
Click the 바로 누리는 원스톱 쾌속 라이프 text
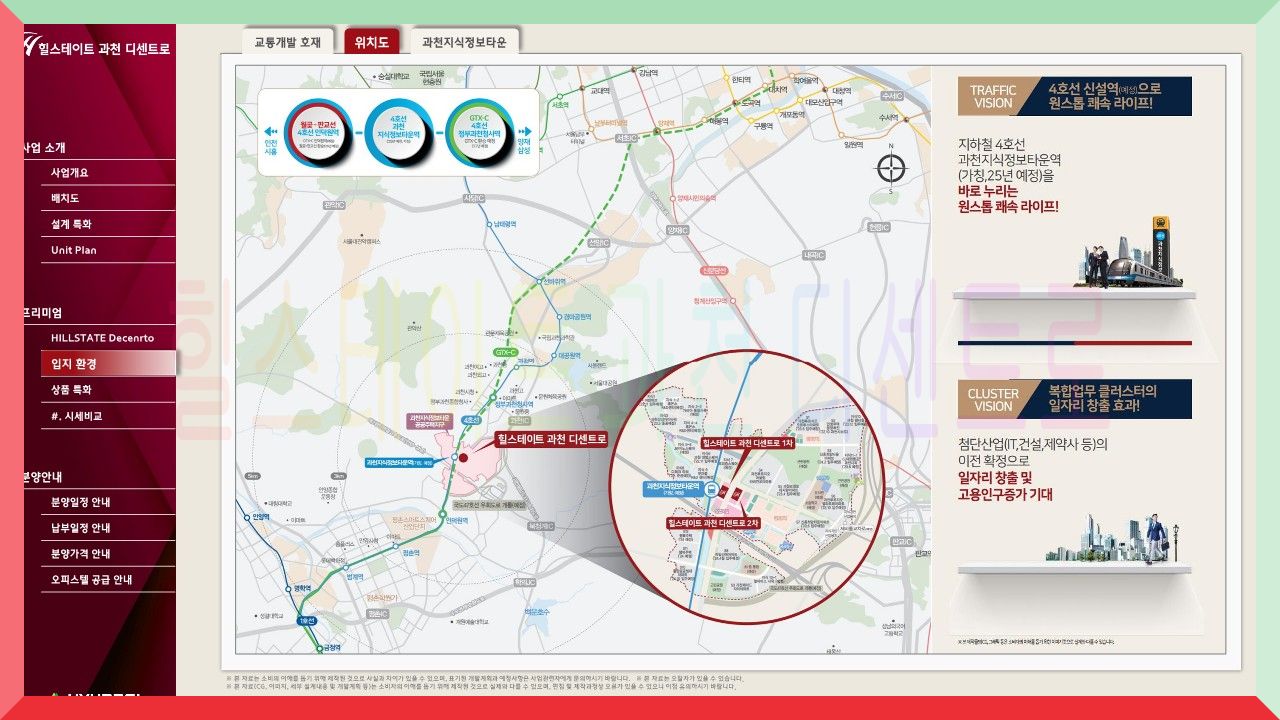click(1007, 199)
